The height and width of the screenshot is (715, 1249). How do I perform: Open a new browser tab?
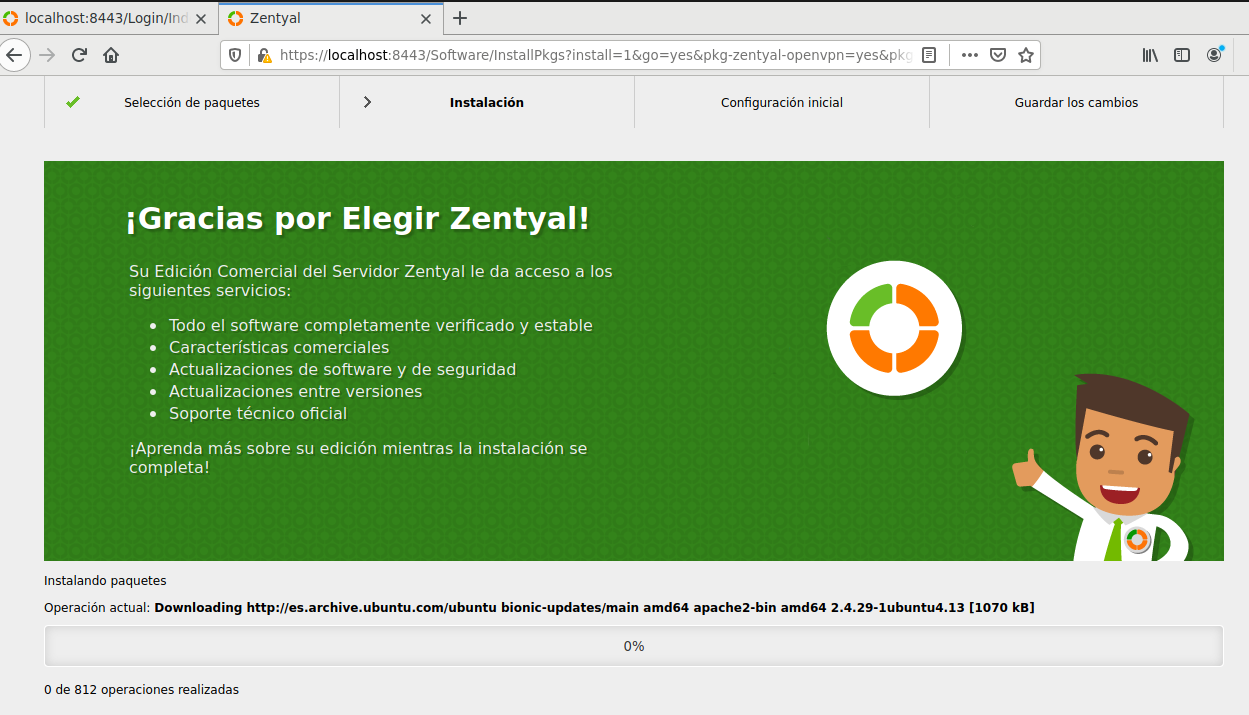pos(460,18)
